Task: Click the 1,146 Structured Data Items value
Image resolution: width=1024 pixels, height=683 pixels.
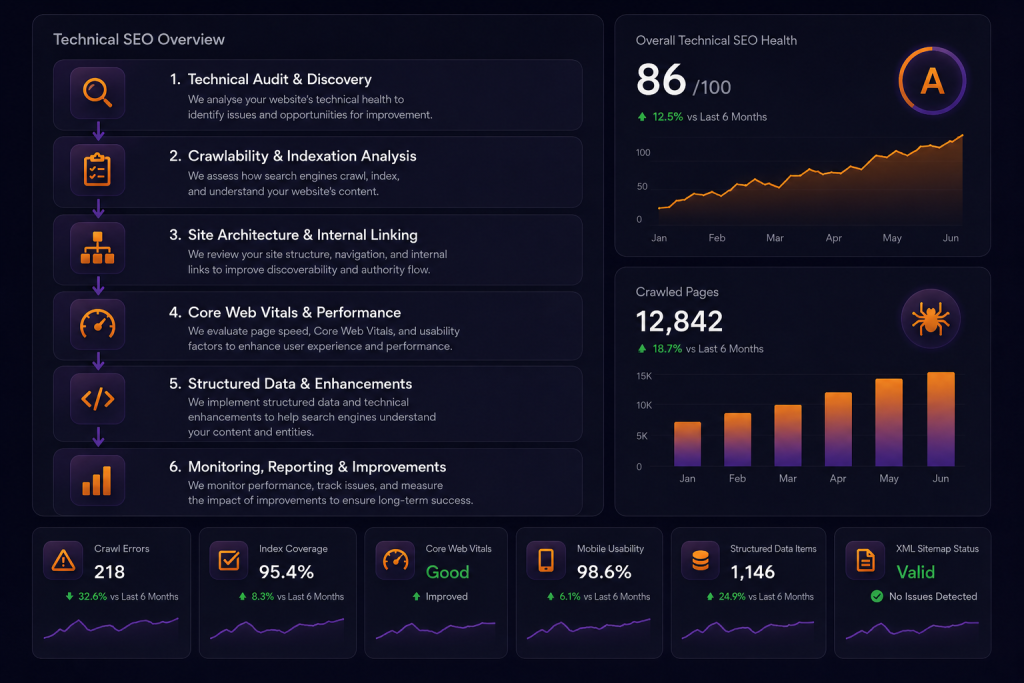Action: [x=752, y=572]
